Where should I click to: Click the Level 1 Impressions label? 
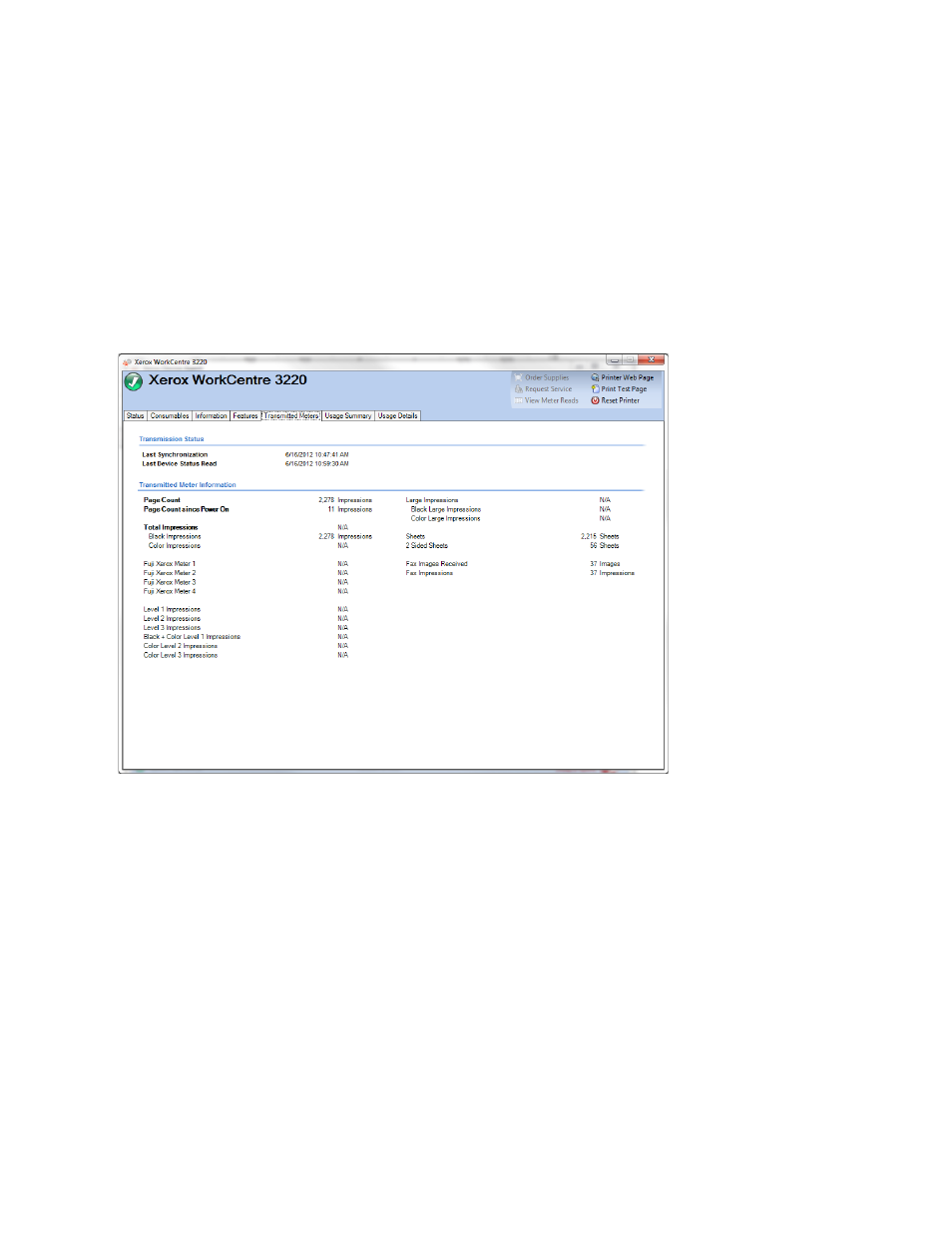[172, 609]
